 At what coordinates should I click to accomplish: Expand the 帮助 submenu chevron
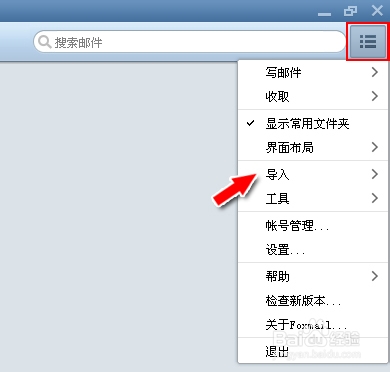(x=375, y=276)
